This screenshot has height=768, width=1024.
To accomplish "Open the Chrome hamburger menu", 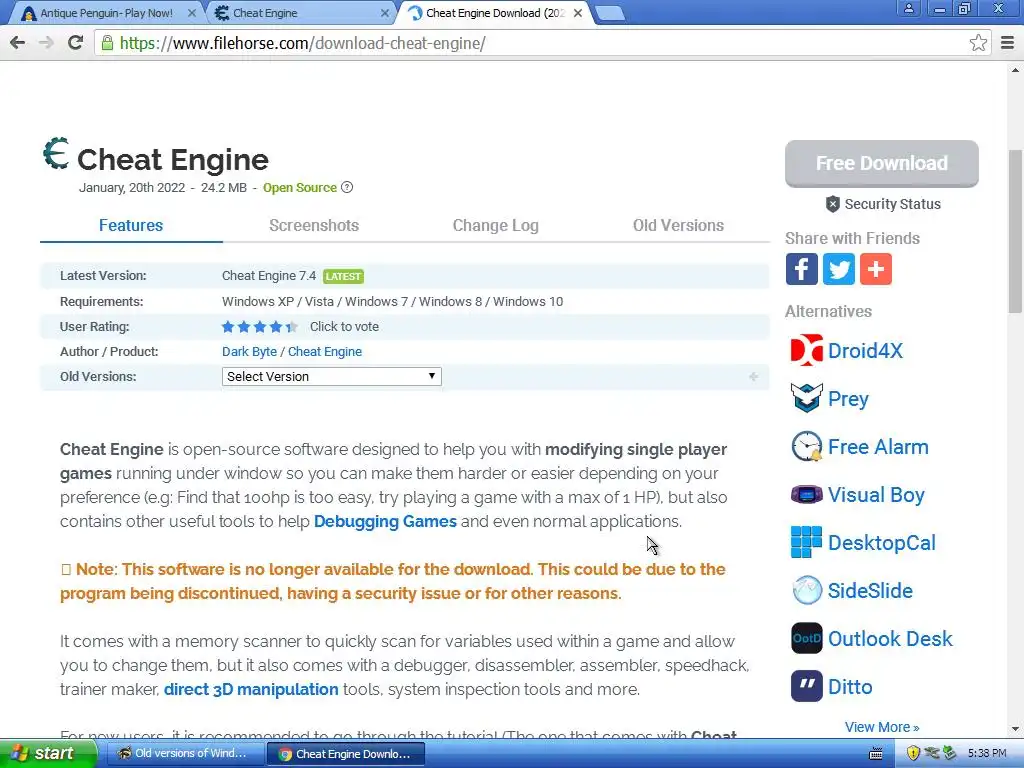I will pos(1007,43).
